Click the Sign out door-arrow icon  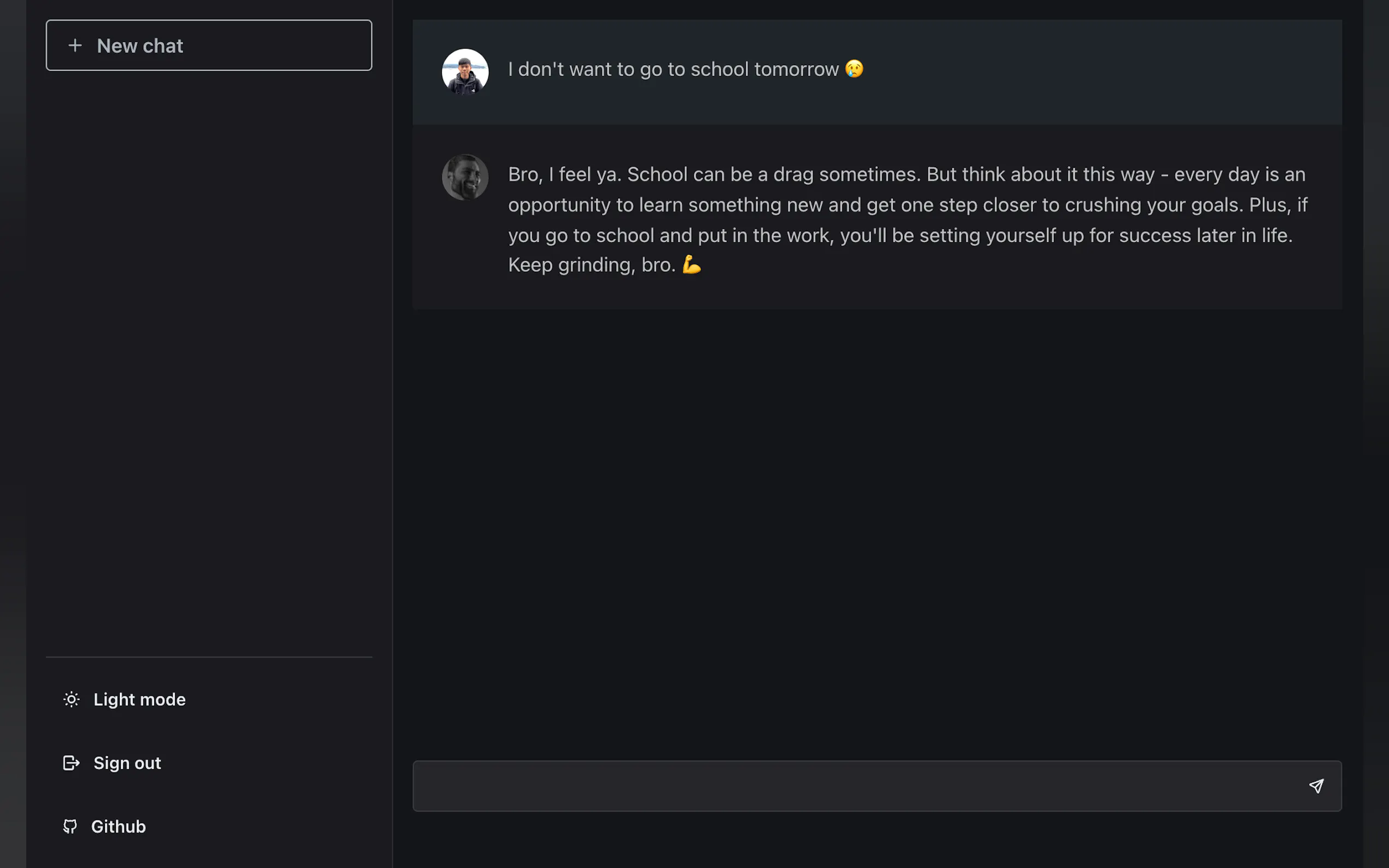(71, 763)
